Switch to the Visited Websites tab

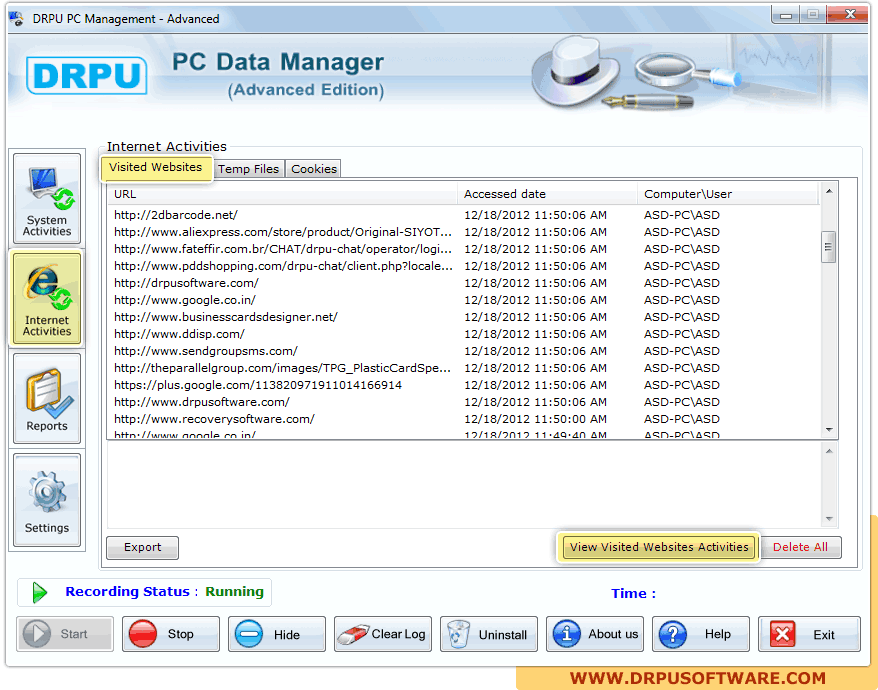[x=156, y=167]
